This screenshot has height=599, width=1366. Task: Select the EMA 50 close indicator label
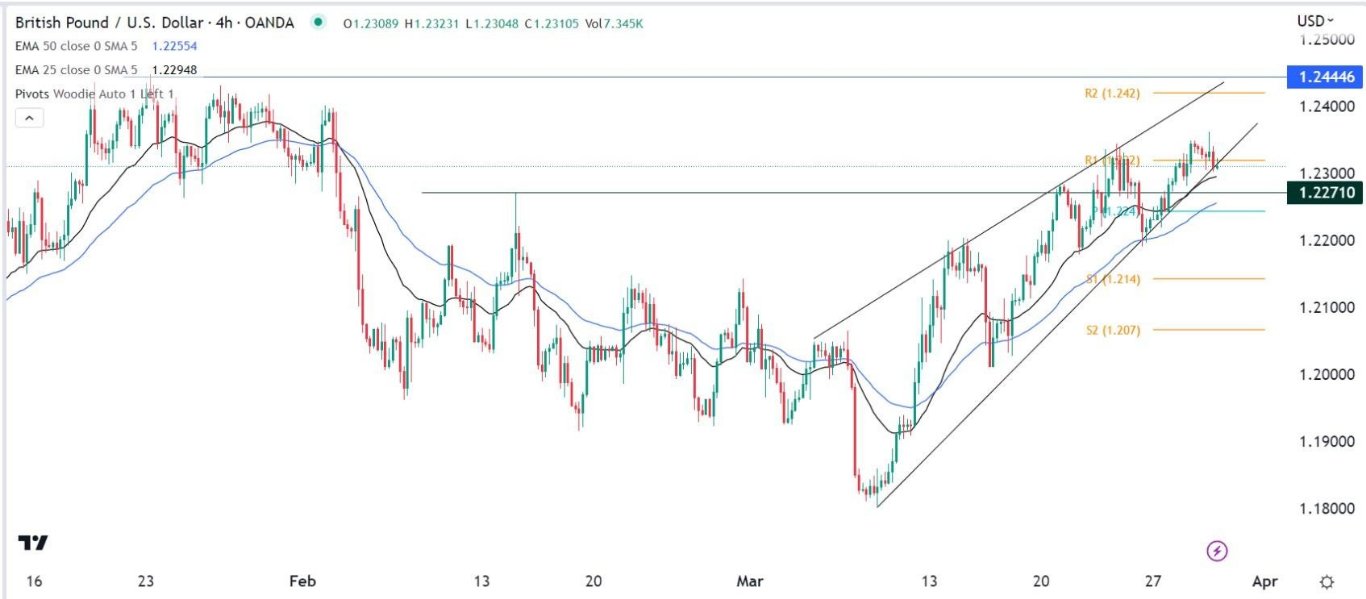click(x=76, y=47)
